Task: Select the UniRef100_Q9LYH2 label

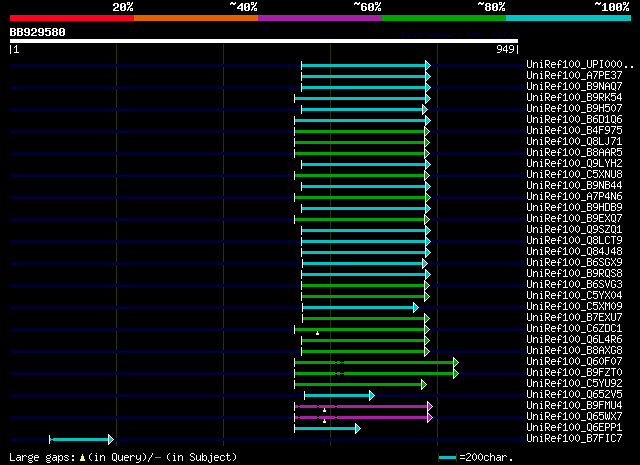Action: click(574, 164)
